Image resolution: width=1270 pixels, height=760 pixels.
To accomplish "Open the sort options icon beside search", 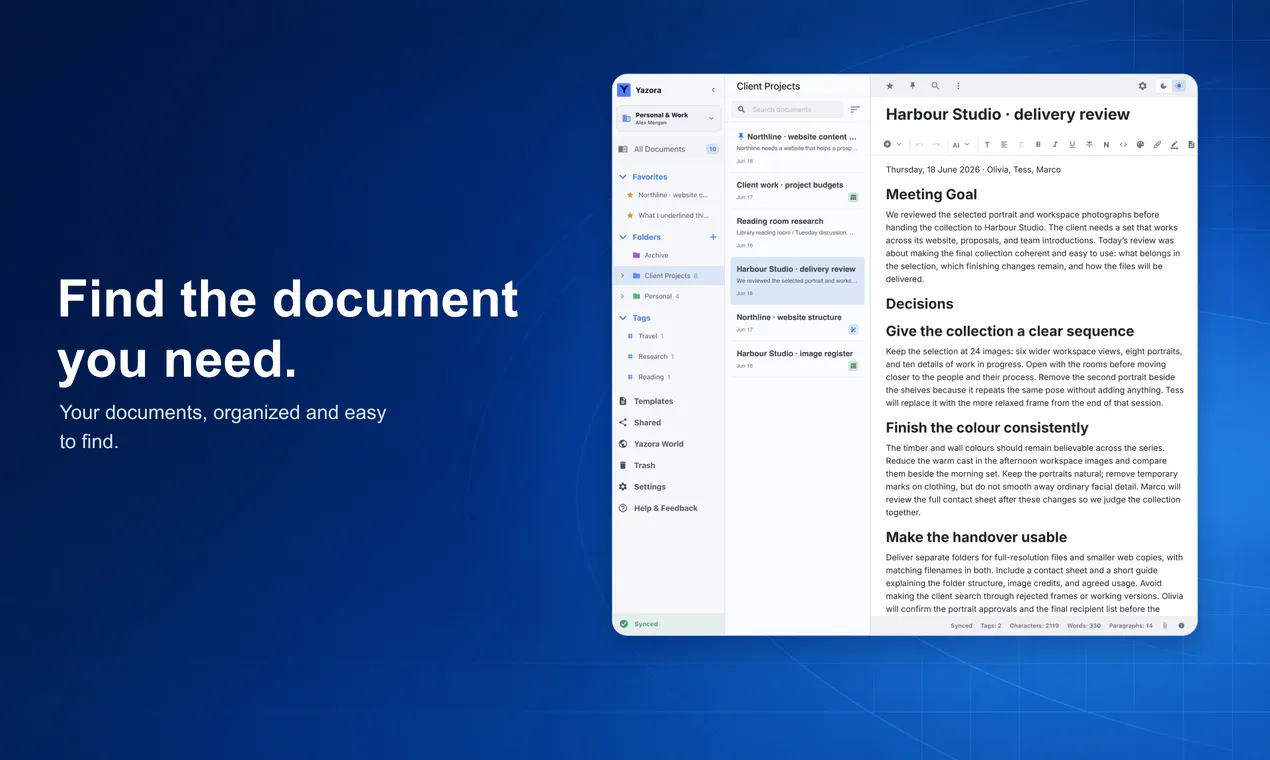I will pos(855,110).
